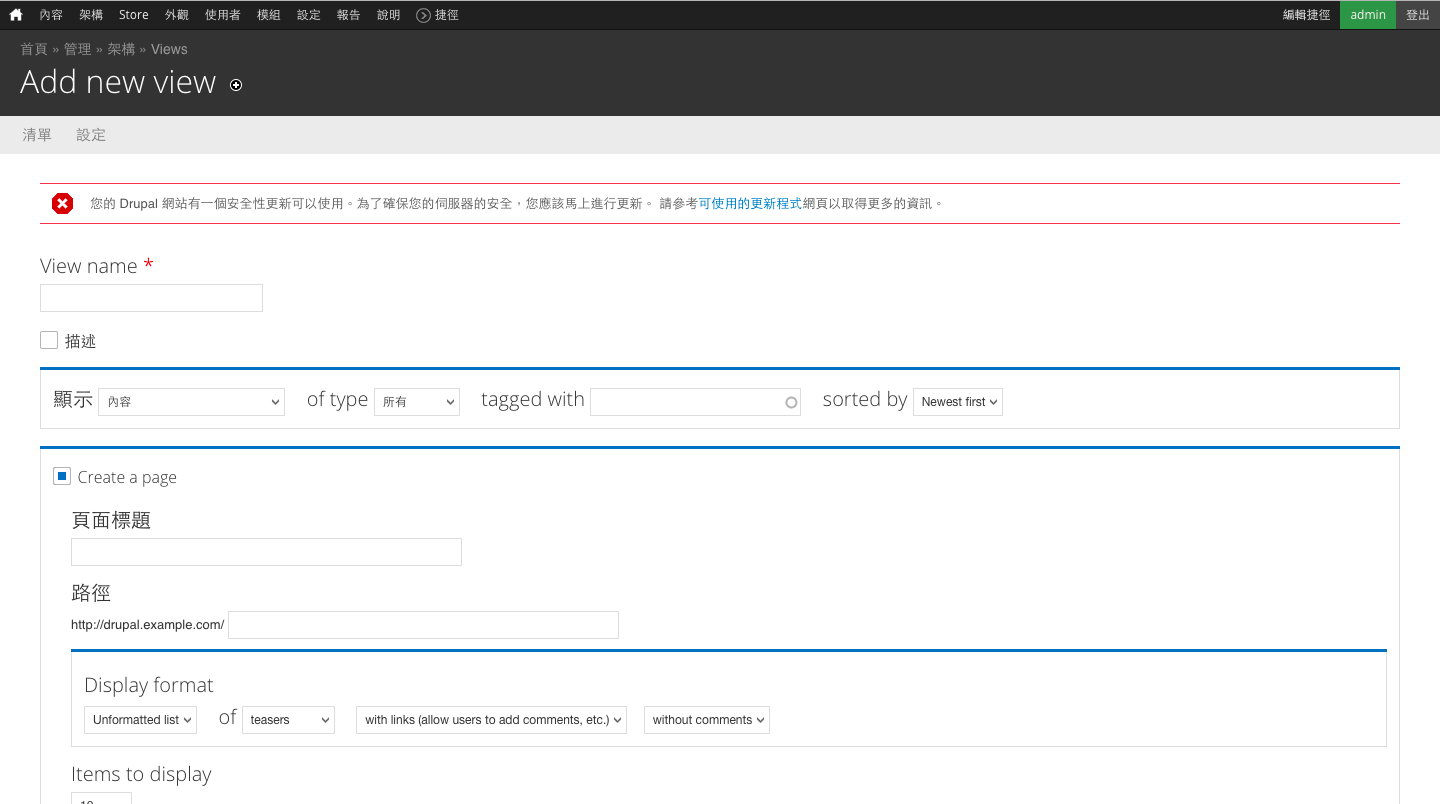Screen dimensions: 1440x804
Task: Click the red error status icon
Action: coord(62,204)
